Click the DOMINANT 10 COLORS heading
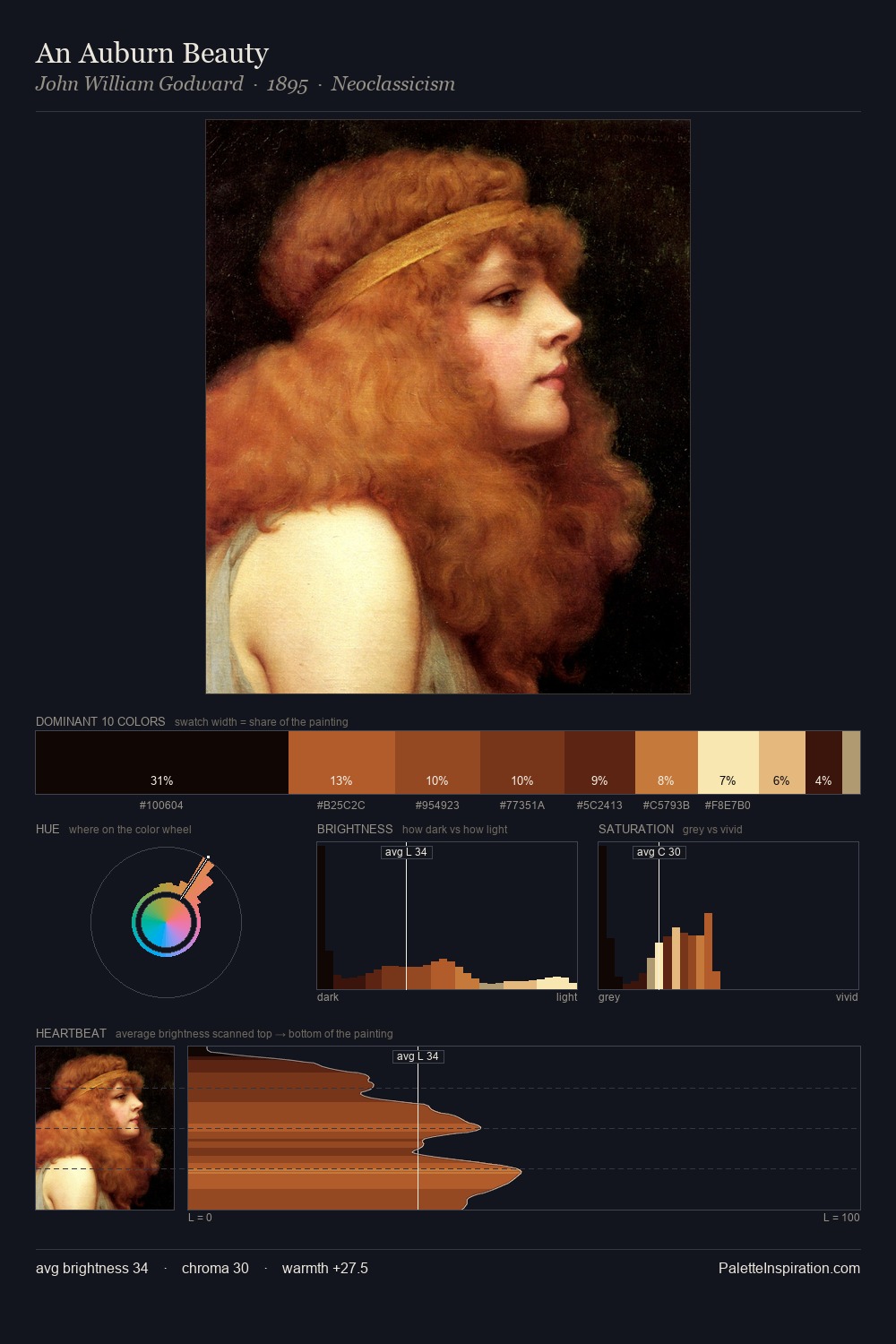Viewport: 896px width, 1344px height. [x=100, y=721]
